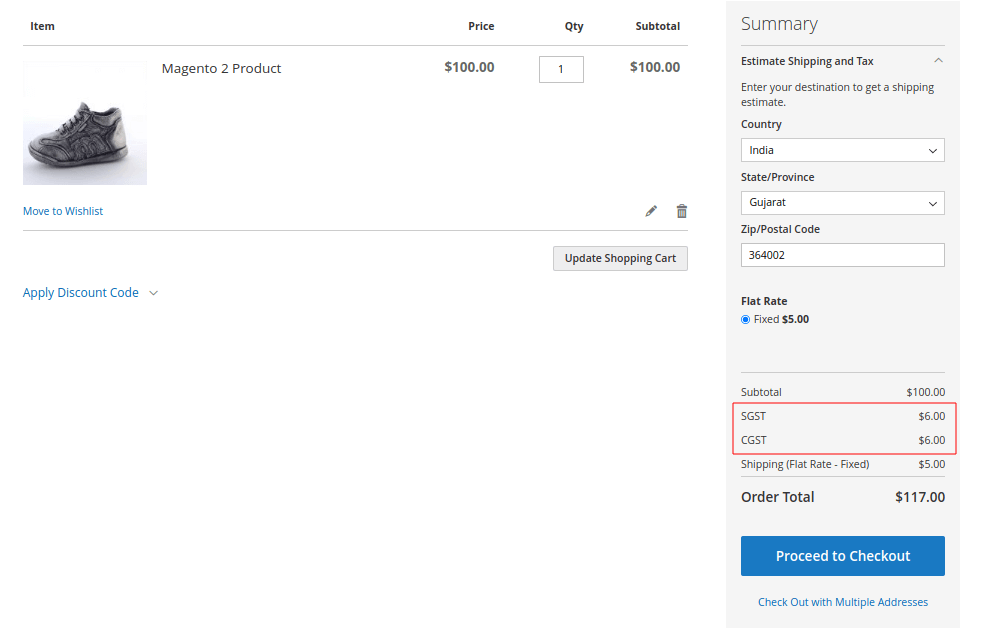The width and height of the screenshot is (983, 634).
Task: Click Update Shopping Cart
Action: pyautogui.click(x=620, y=258)
